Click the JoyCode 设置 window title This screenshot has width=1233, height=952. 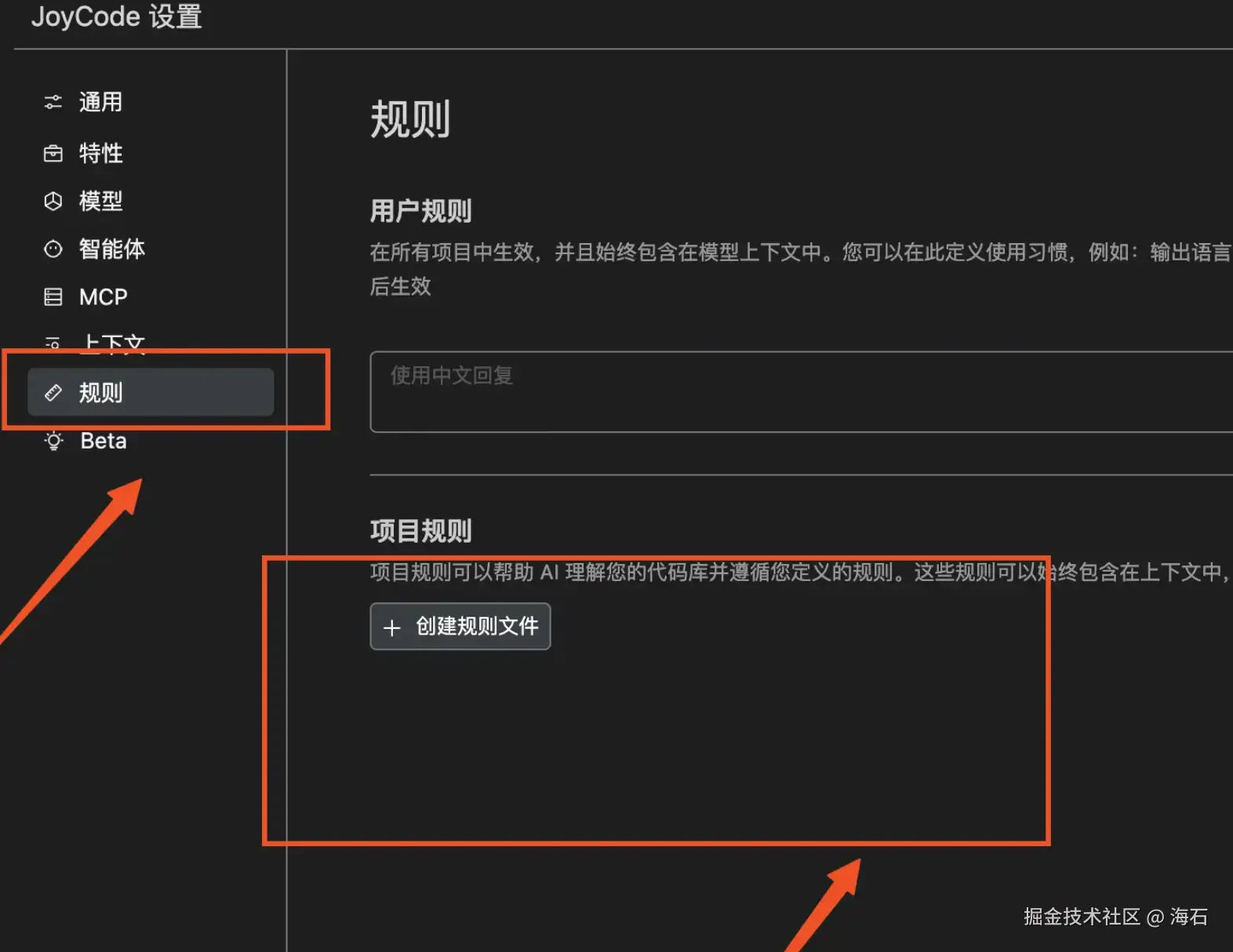[x=117, y=16]
